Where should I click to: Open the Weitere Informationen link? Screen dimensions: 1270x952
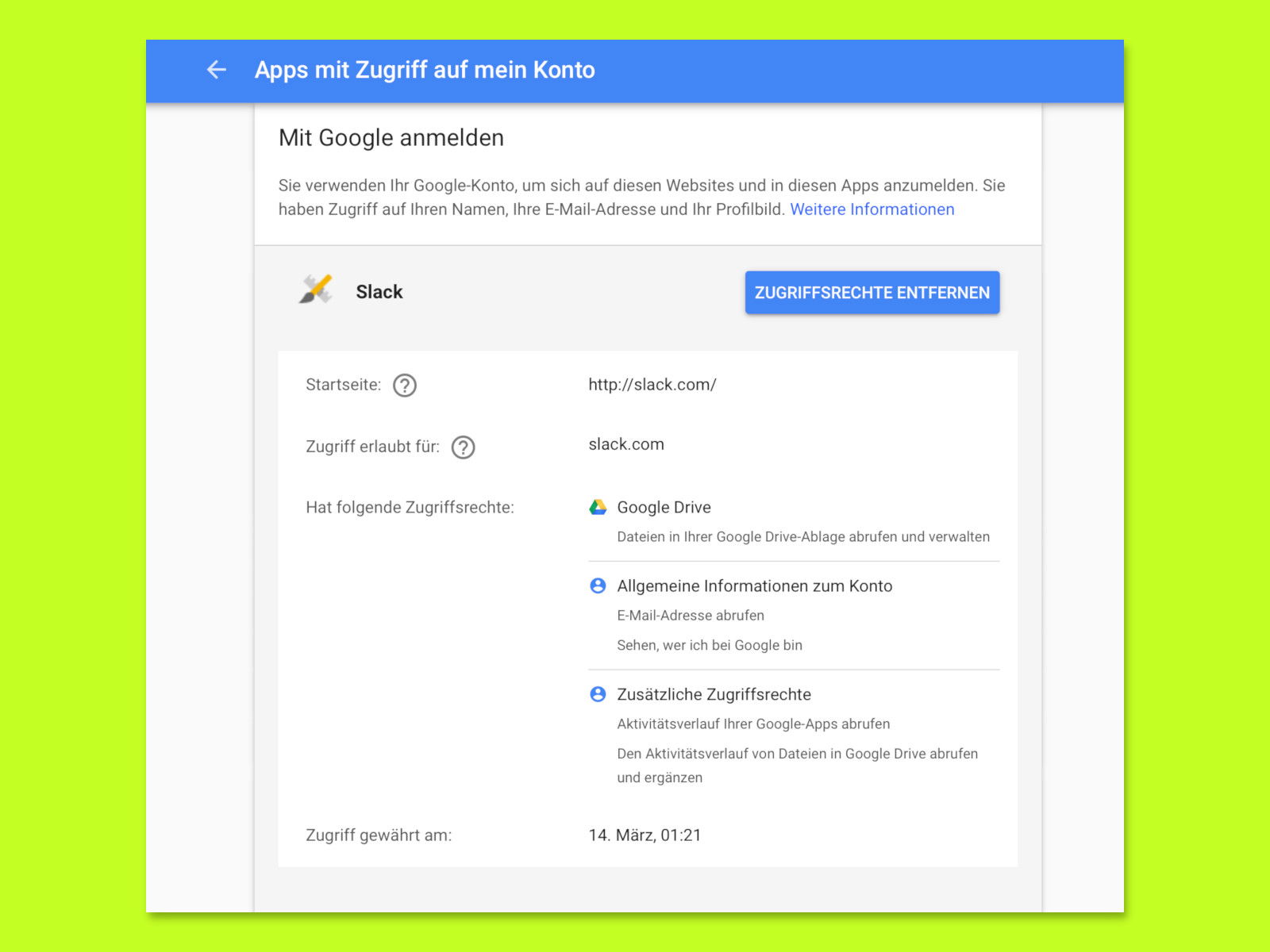872,209
